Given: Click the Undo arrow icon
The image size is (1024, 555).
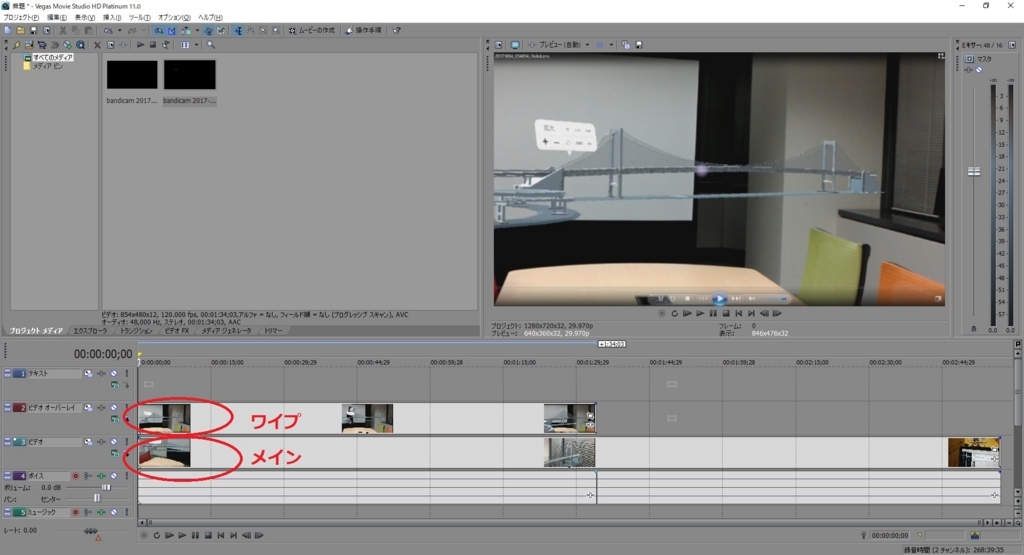Looking at the screenshot, I should pos(108,31).
